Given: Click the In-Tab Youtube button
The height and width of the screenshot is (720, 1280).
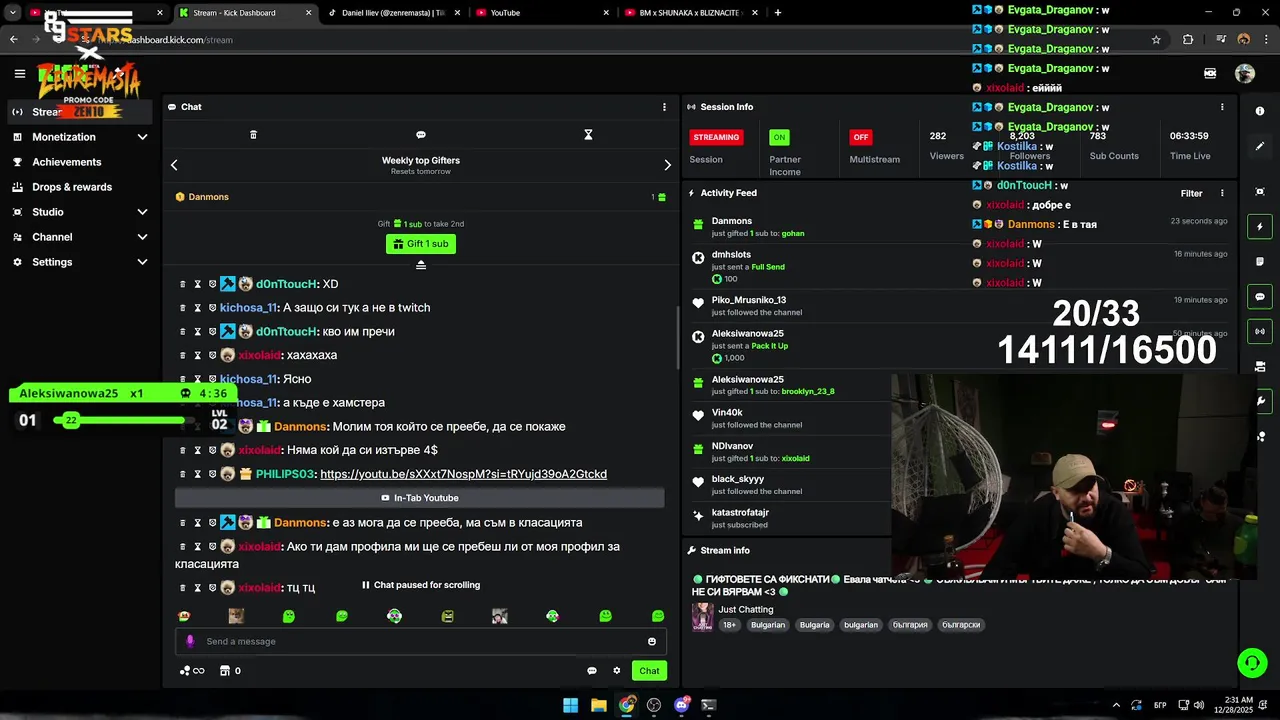Looking at the screenshot, I should (x=420, y=498).
